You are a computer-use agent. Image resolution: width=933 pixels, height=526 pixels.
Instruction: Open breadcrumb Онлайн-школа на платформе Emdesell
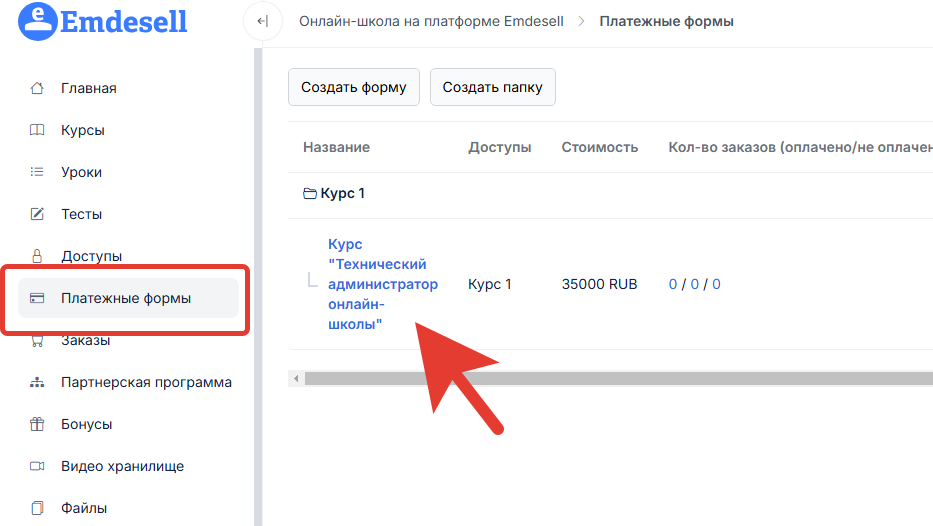click(431, 21)
